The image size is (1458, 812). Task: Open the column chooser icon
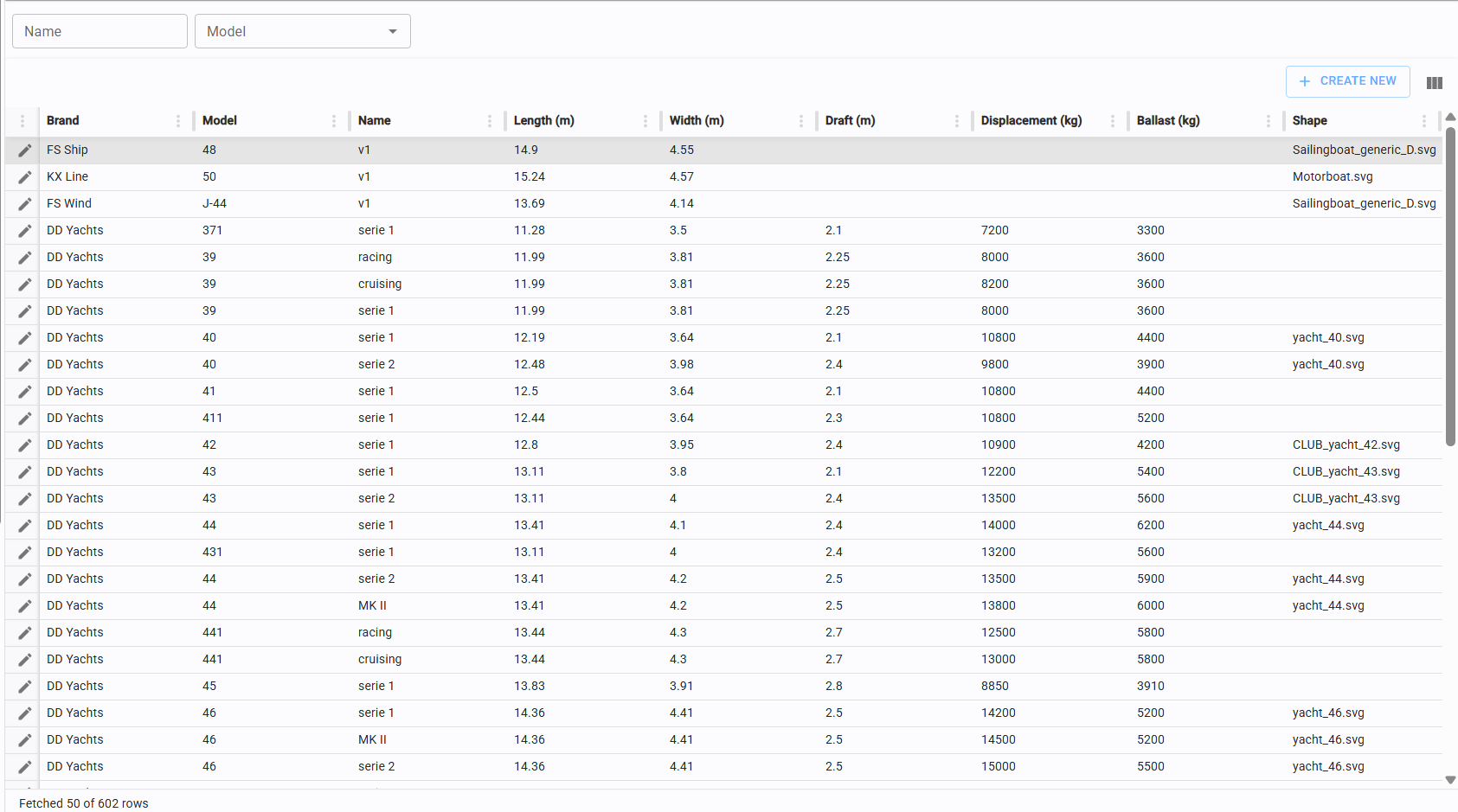pyautogui.click(x=1434, y=83)
